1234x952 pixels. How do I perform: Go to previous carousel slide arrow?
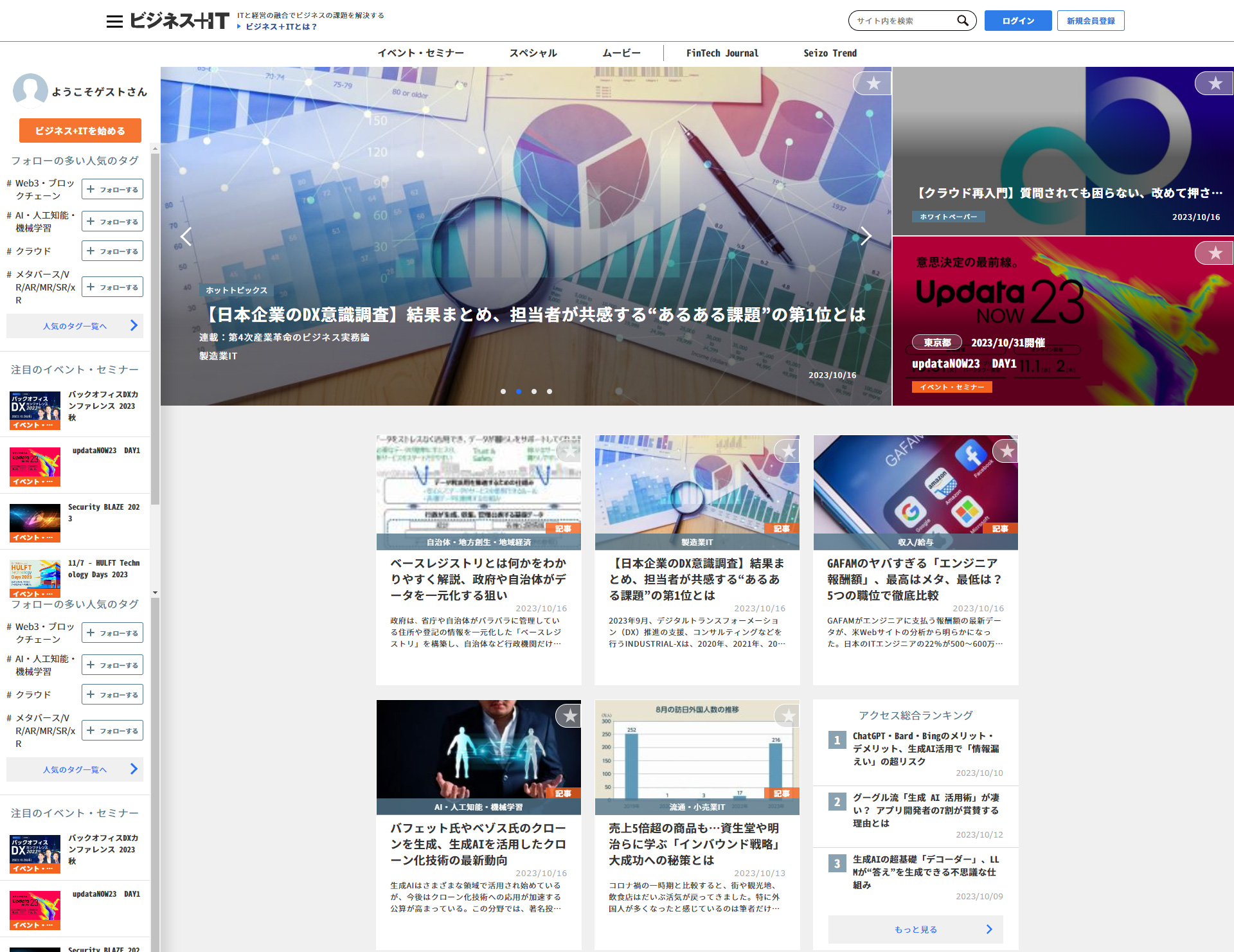coord(186,237)
